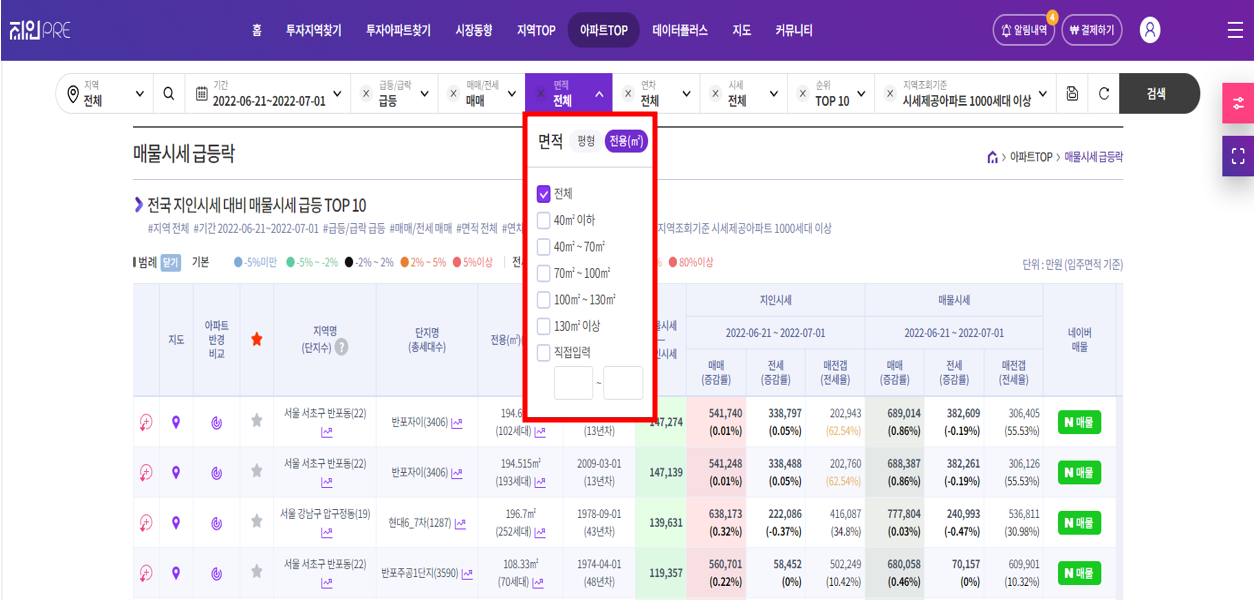This screenshot has width=1255, height=613.
Task: Open the user profile icon
Action: click(x=1150, y=30)
